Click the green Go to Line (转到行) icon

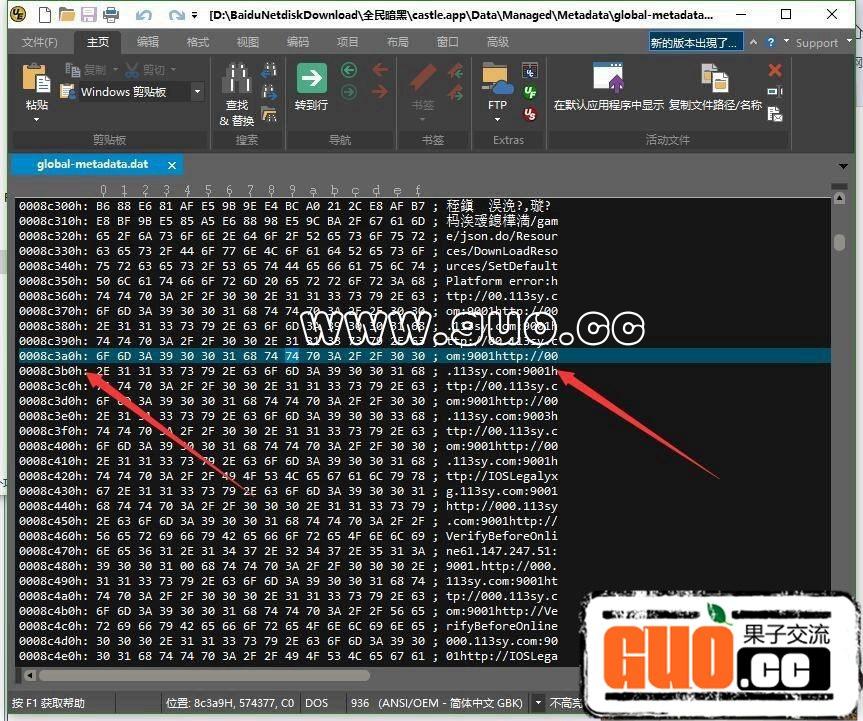click(x=311, y=80)
